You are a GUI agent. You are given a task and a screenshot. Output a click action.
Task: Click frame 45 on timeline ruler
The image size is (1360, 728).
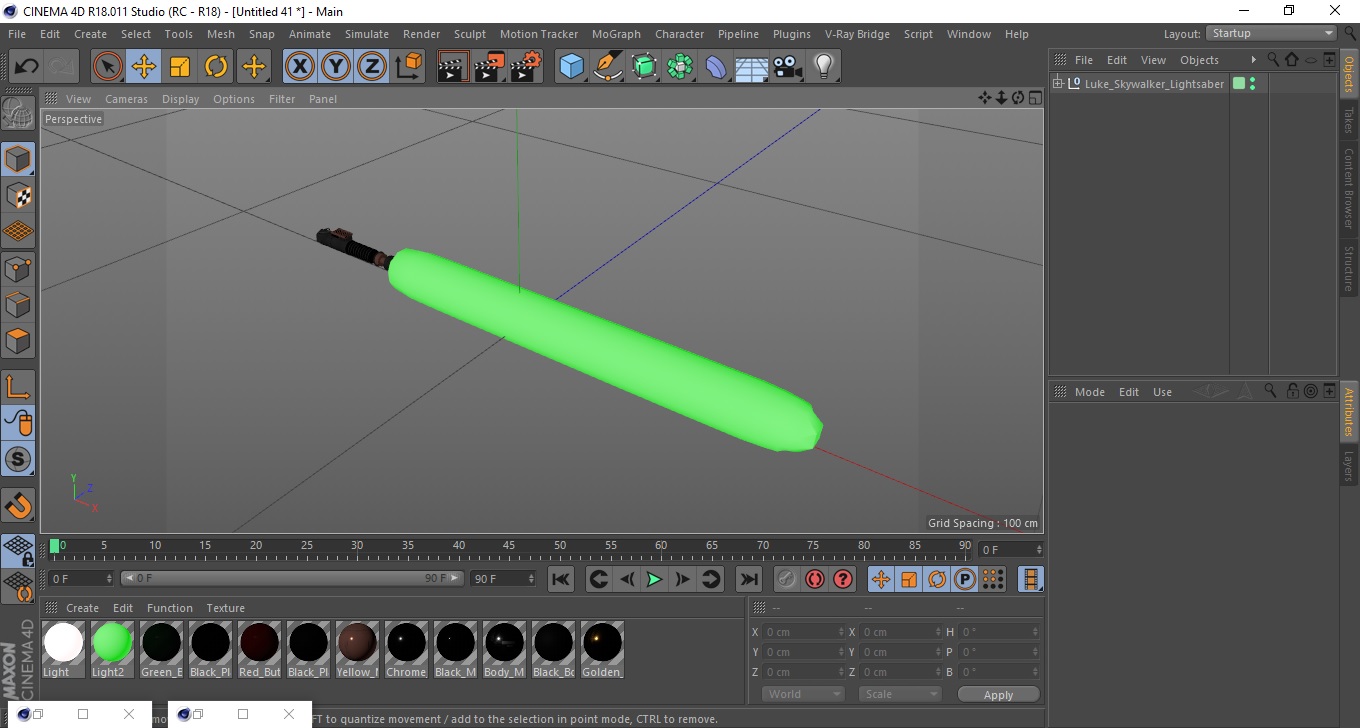(509, 546)
